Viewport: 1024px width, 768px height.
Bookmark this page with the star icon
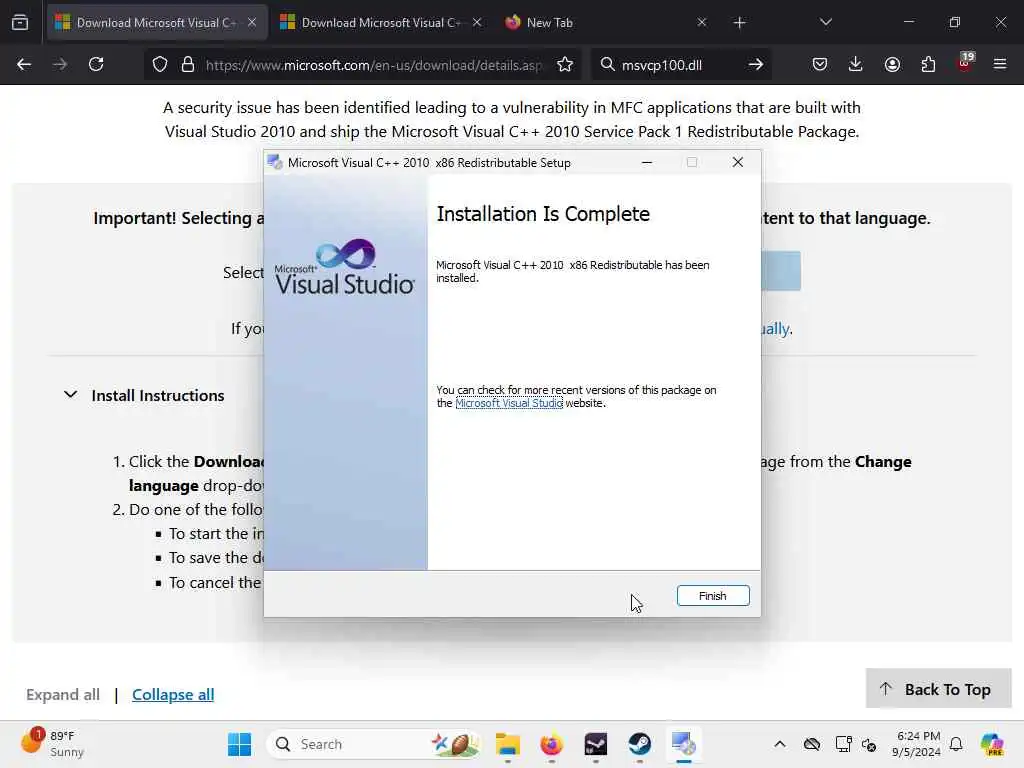pos(565,65)
